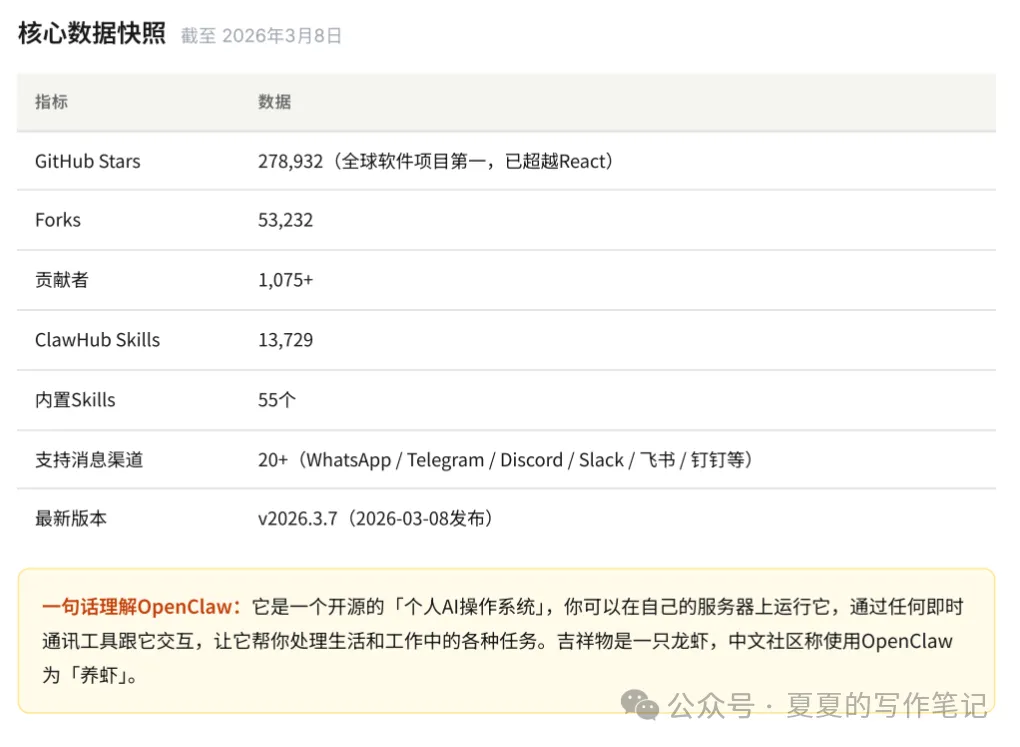Click the value 1,075+
This screenshot has height=747, width=1020.
pyautogui.click(x=286, y=280)
